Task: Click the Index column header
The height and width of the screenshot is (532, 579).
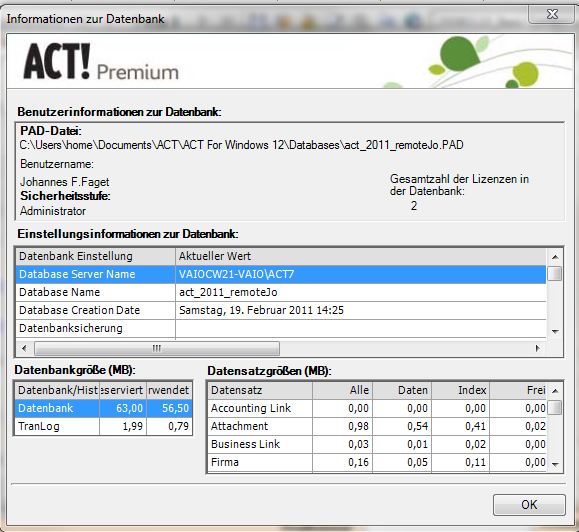Action: tap(460, 390)
